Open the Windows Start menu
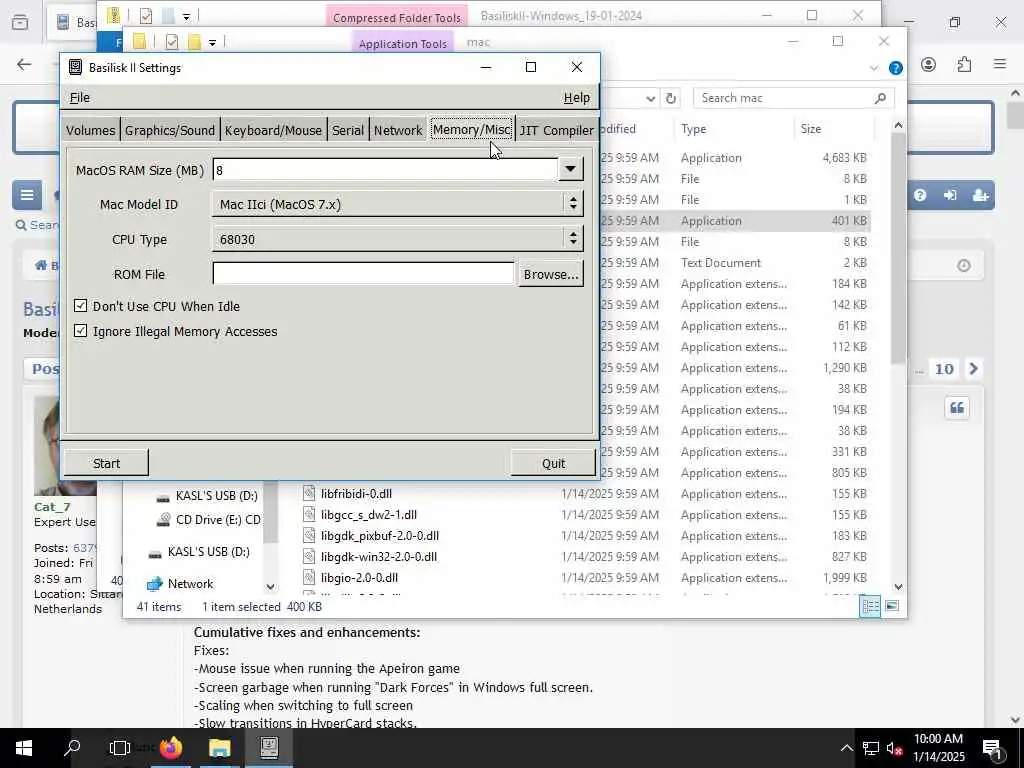Image resolution: width=1024 pixels, height=768 pixels. coord(24,748)
